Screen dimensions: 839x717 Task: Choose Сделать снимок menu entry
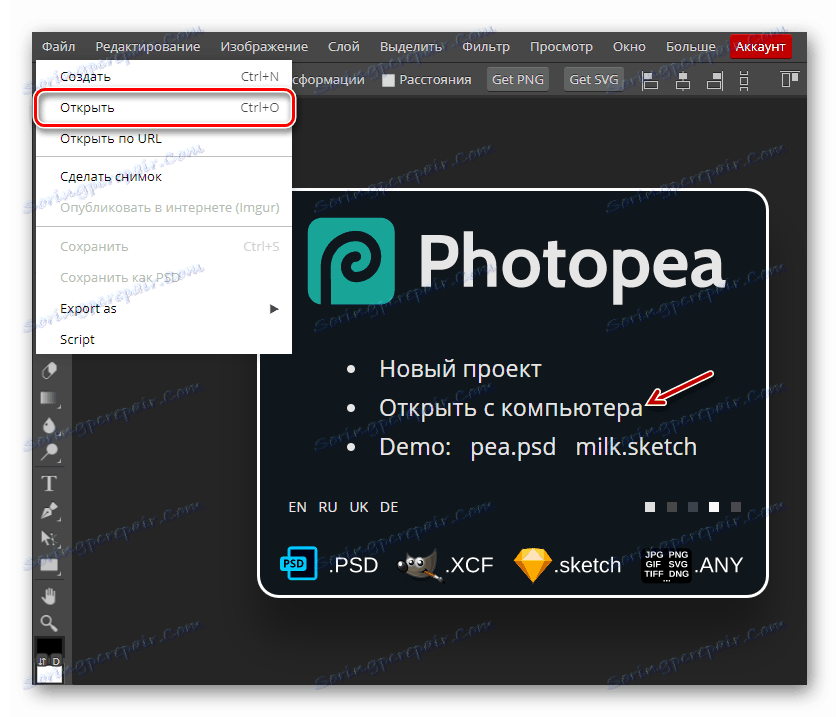pos(164,177)
